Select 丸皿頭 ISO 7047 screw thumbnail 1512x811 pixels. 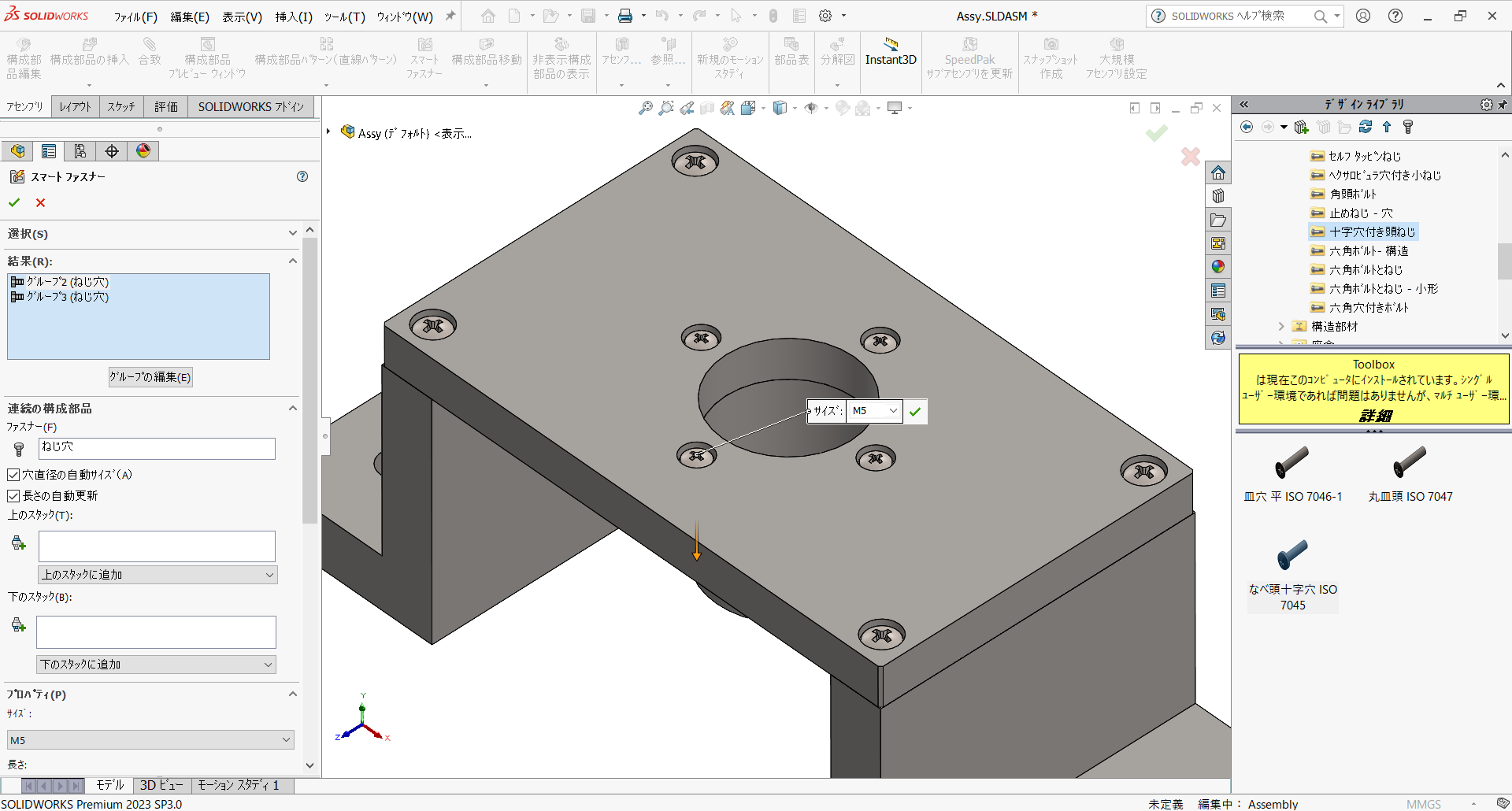coord(1410,472)
